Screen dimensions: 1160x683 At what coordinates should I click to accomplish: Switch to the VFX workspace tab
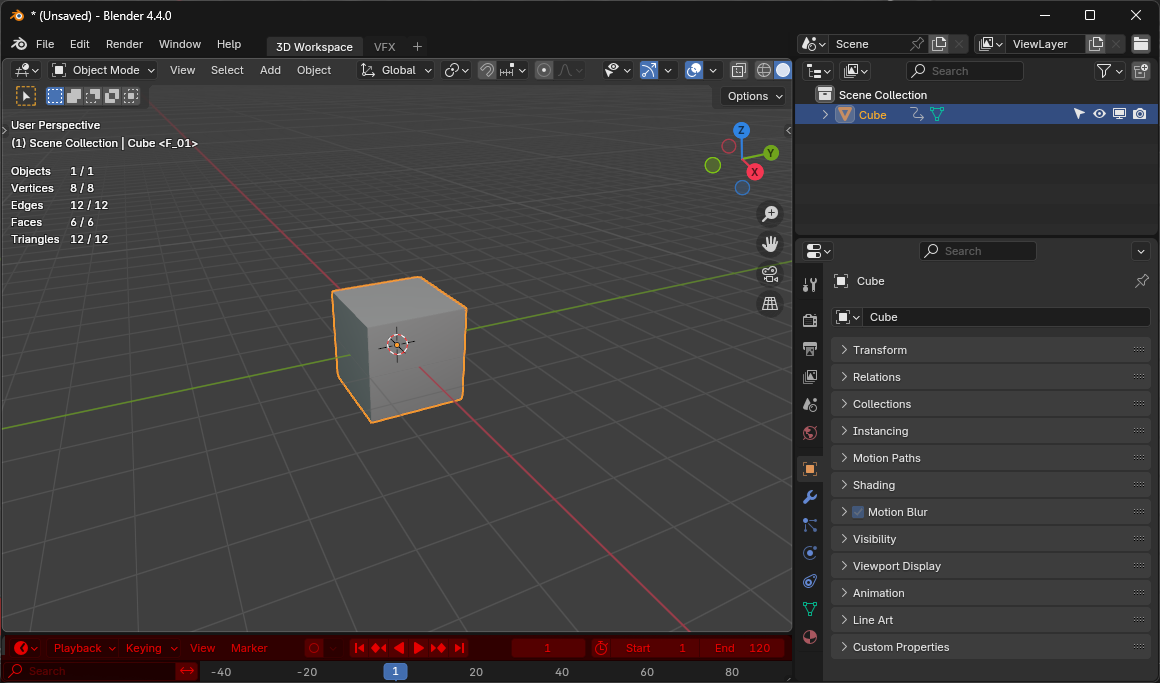[x=385, y=47]
